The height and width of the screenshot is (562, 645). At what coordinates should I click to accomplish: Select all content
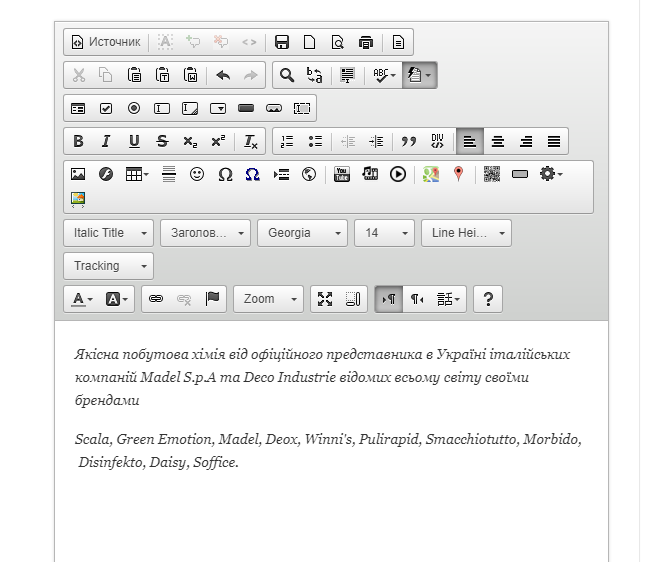[347, 75]
